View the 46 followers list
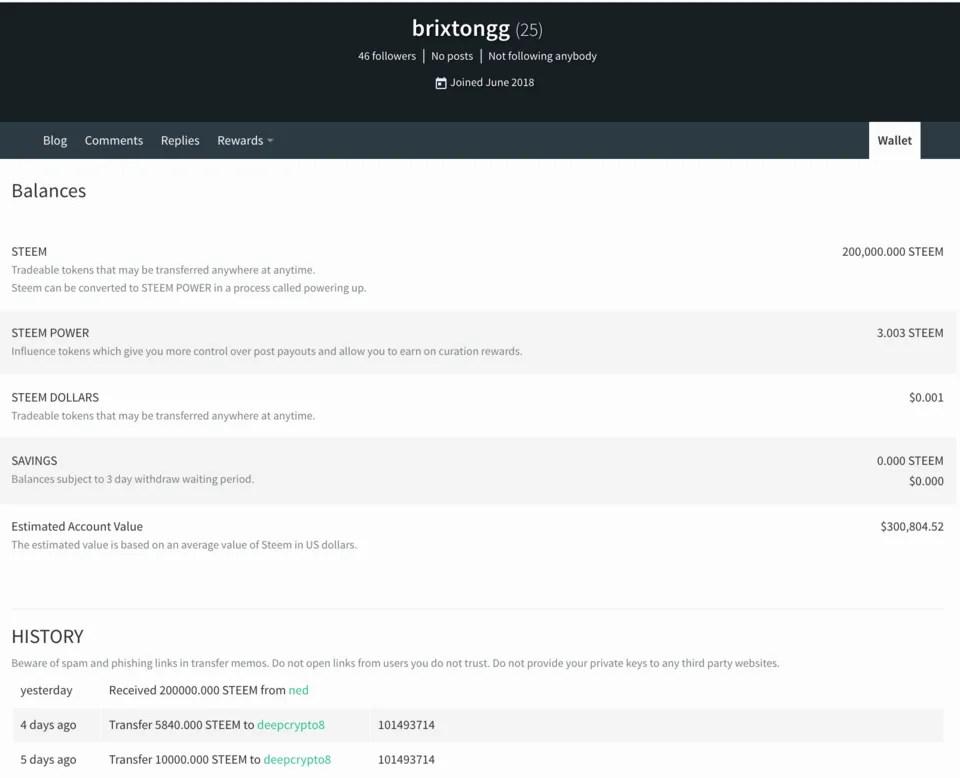Image resolution: width=960 pixels, height=778 pixels. coord(387,56)
